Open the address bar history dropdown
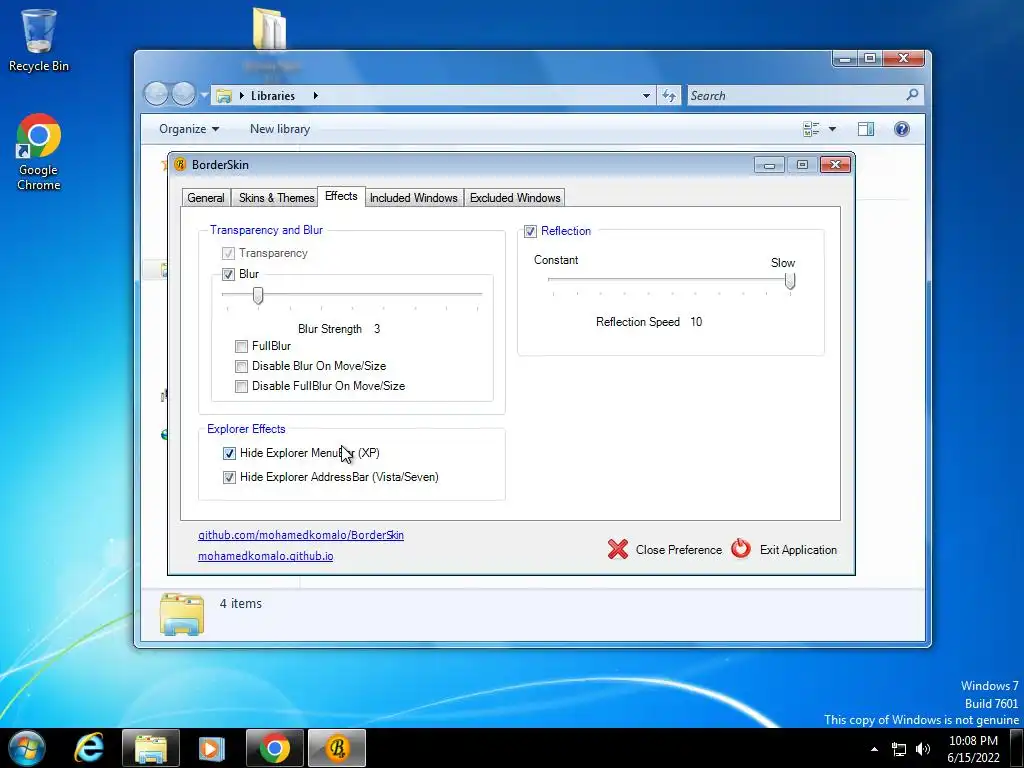The width and height of the screenshot is (1024, 768). click(x=646, y=95)
